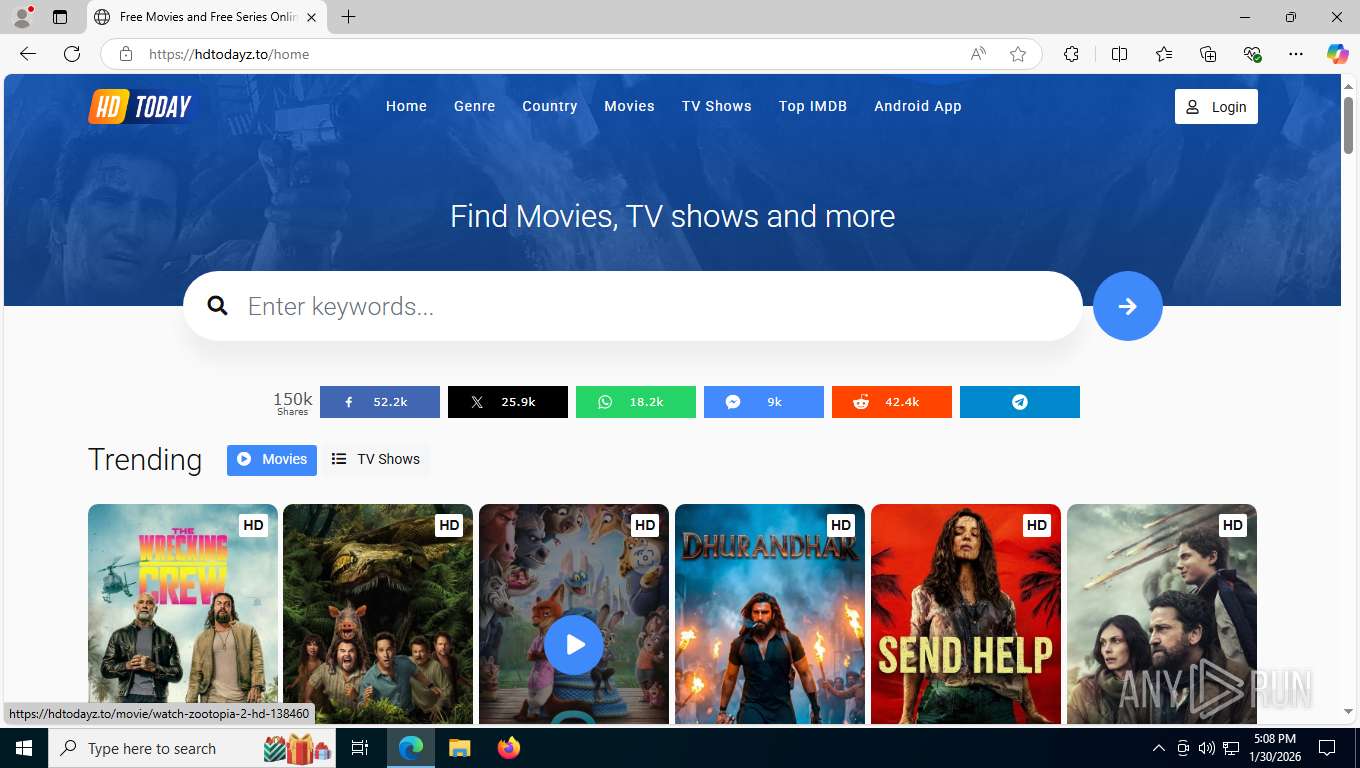Open Browser essentials heart icon
The width and height of the screenshot is (1360, 768).
1252,54
